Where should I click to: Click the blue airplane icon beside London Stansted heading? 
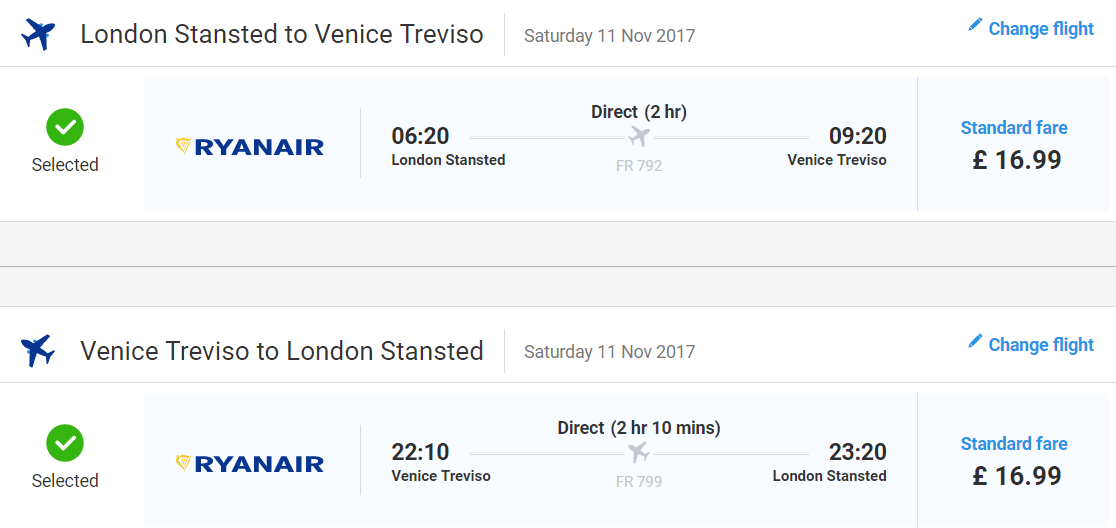pyautogui.click(x=38, y=34)
